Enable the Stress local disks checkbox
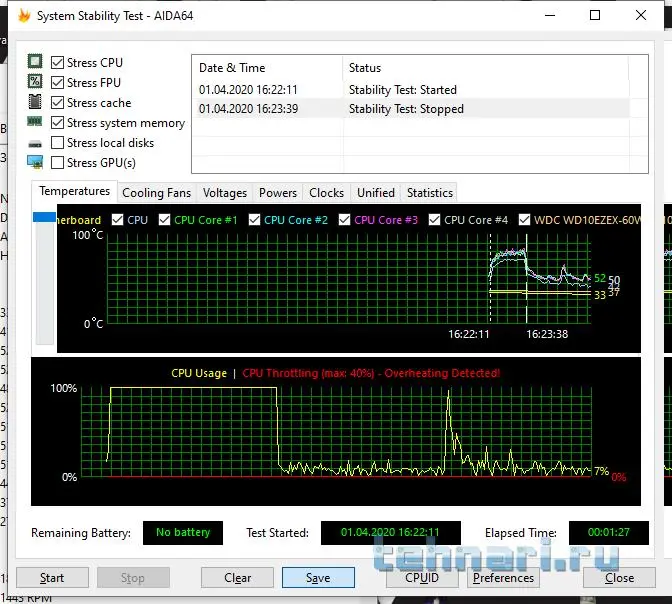The image size is (672, 604). [58, 143]
